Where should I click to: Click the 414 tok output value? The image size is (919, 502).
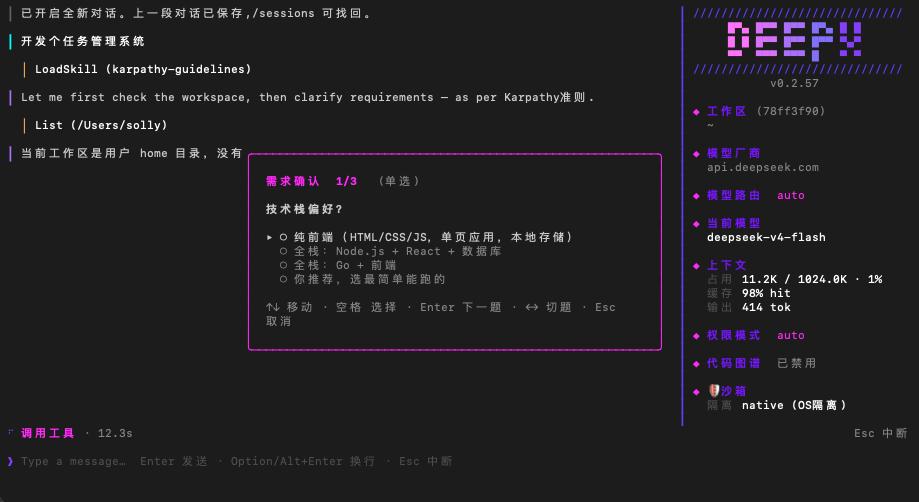point(766,307)
